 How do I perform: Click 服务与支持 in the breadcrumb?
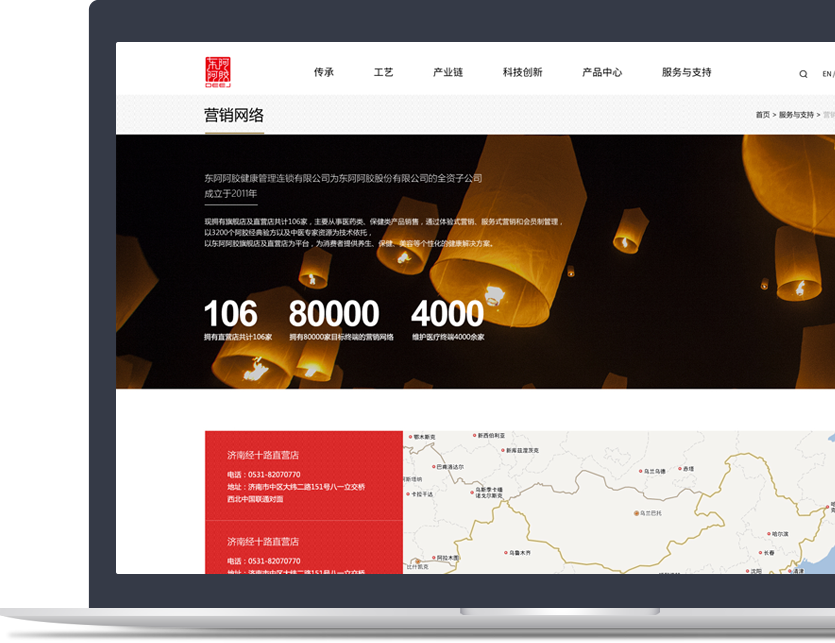pos(796,115)
